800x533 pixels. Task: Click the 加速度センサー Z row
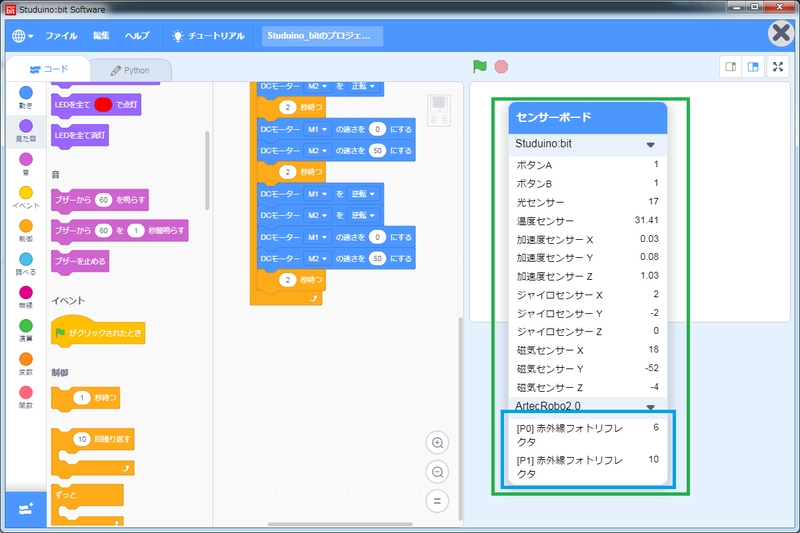click(588, 276)
